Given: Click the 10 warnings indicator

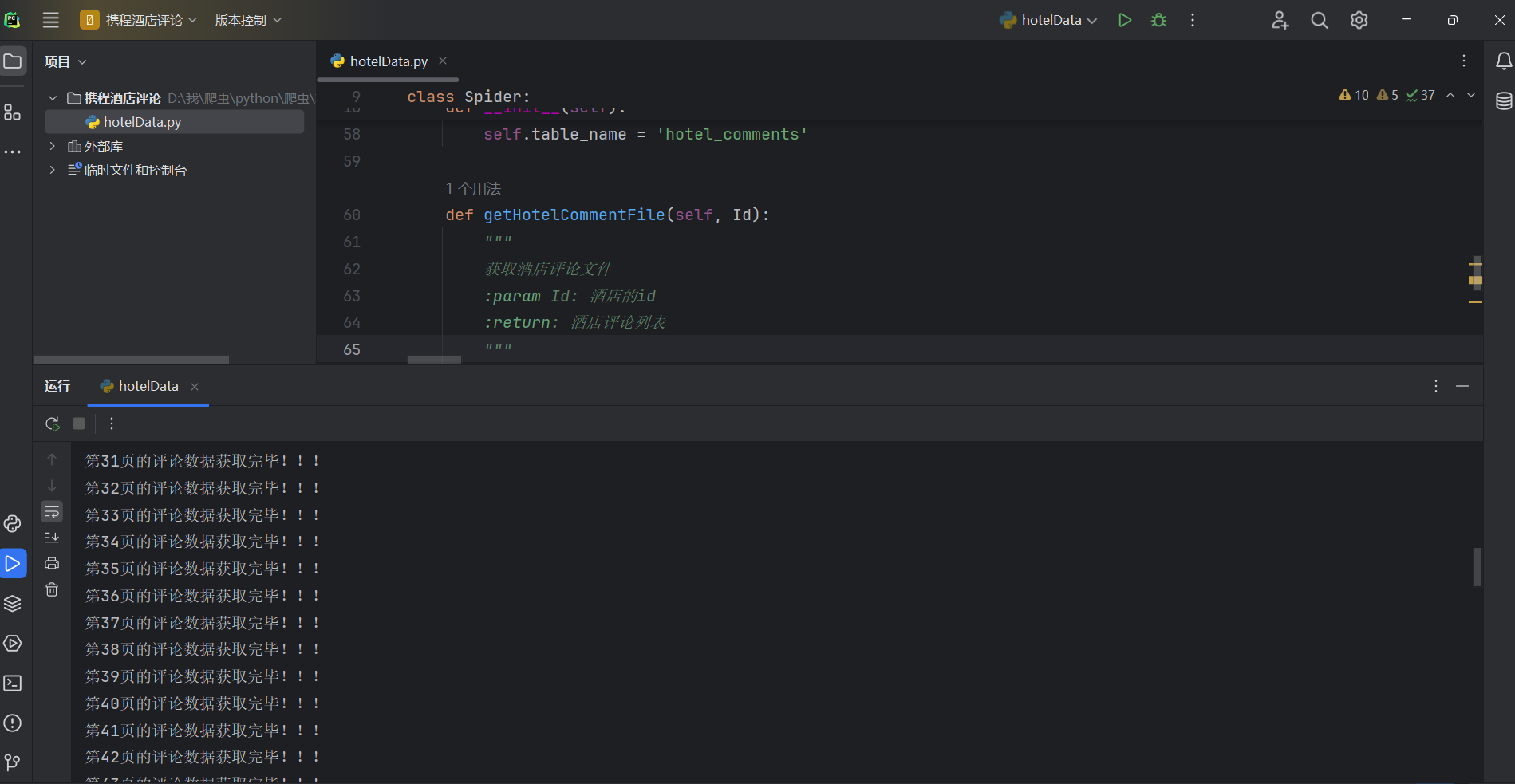Looking at the screenshot, I should 1354,95.
